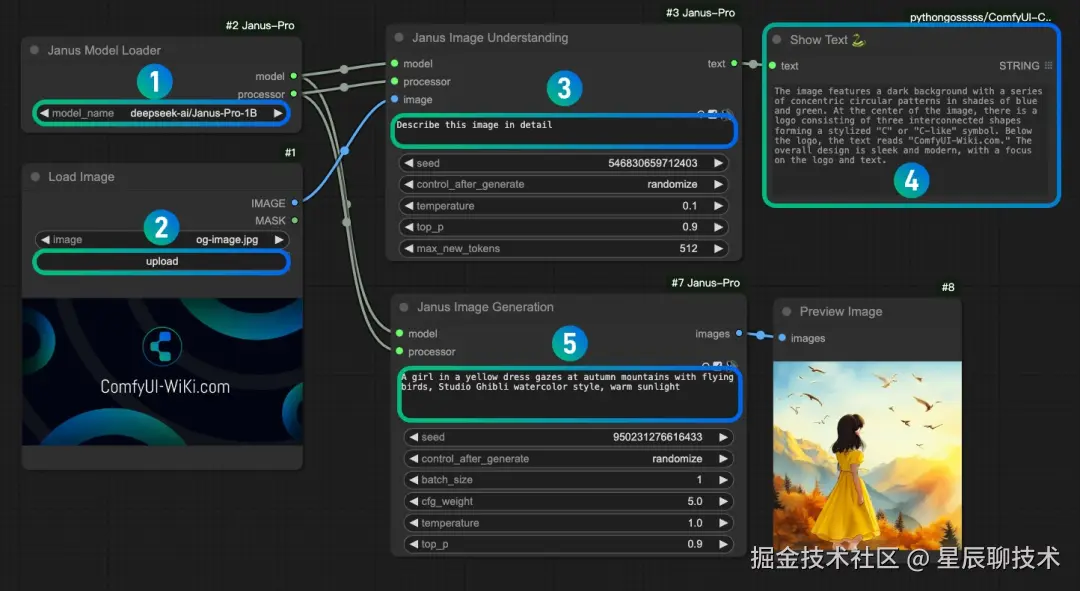Advance Understanding control_after_generate with right arrow
1080x591 pixels.
pyautogui.click(x=718, y=184)
